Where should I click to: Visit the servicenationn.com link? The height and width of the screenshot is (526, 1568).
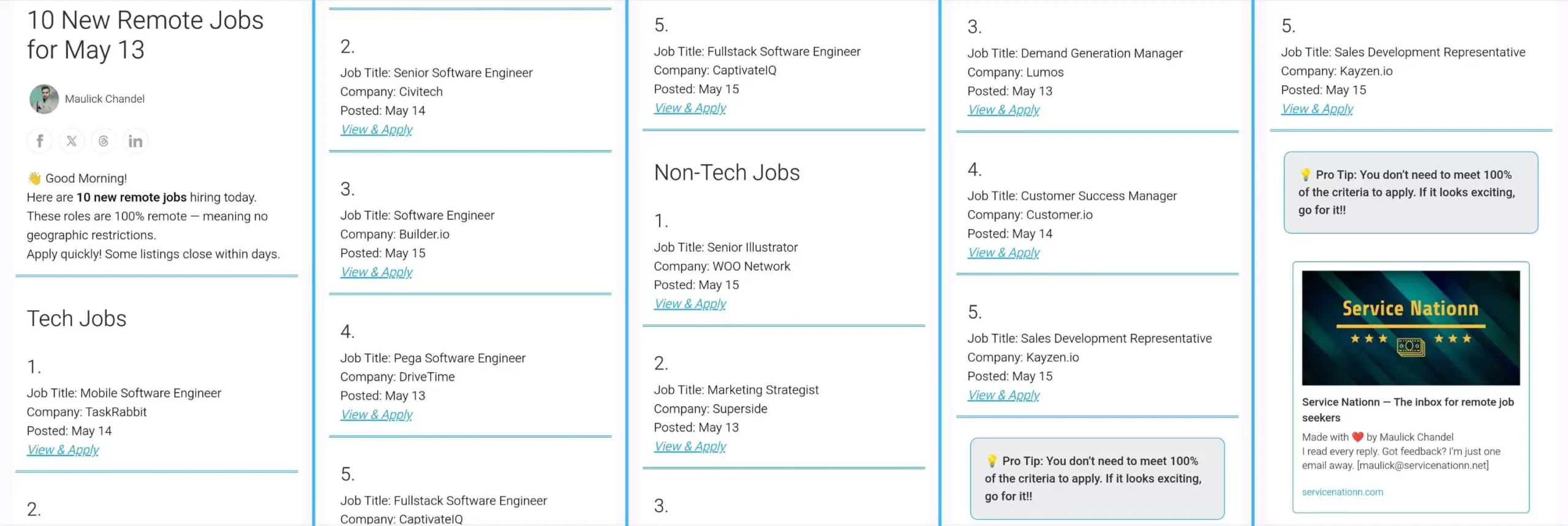pyautogui.click(x=1343, y=492)
